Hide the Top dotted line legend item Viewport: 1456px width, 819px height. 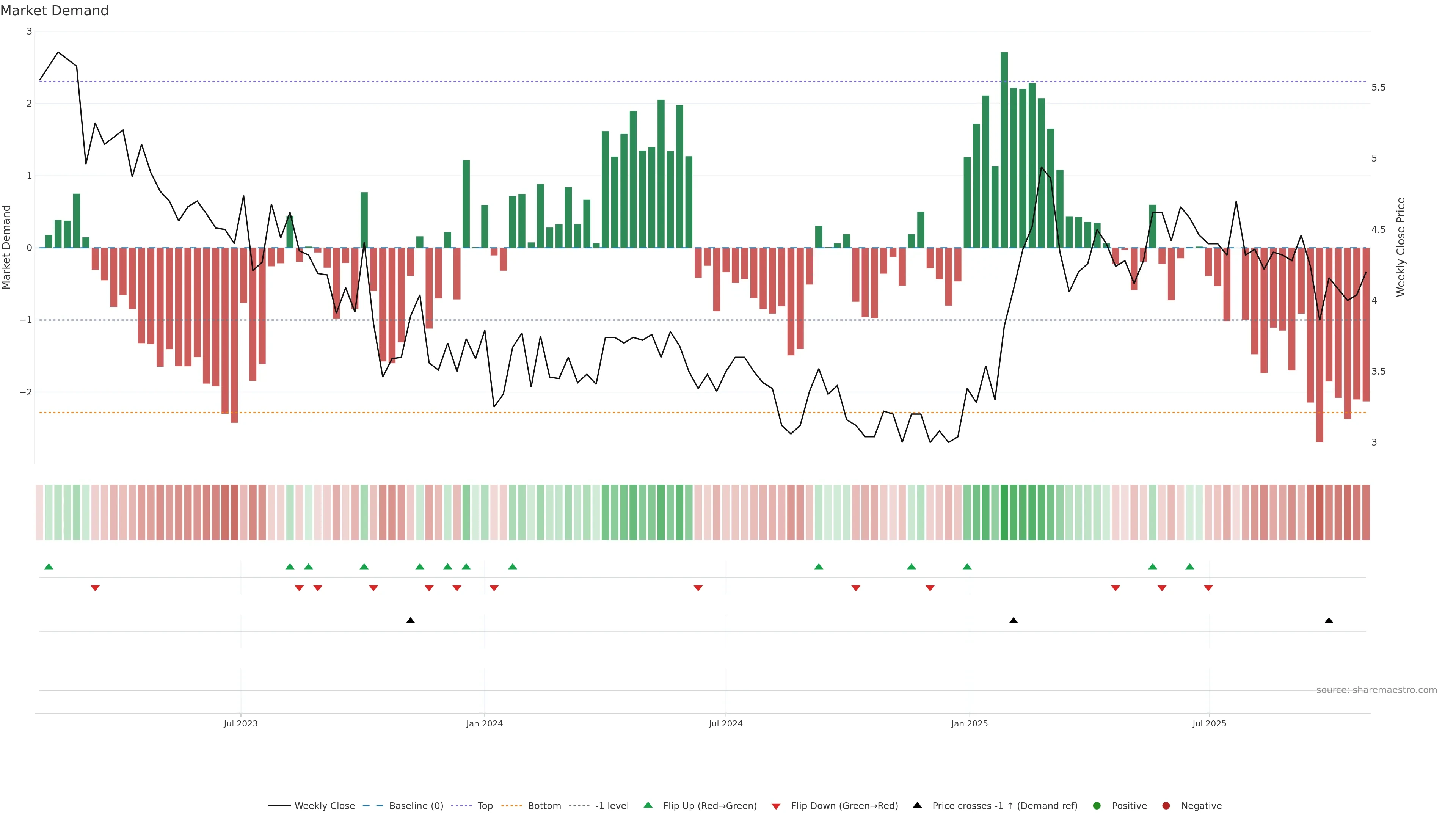(485, 805)
